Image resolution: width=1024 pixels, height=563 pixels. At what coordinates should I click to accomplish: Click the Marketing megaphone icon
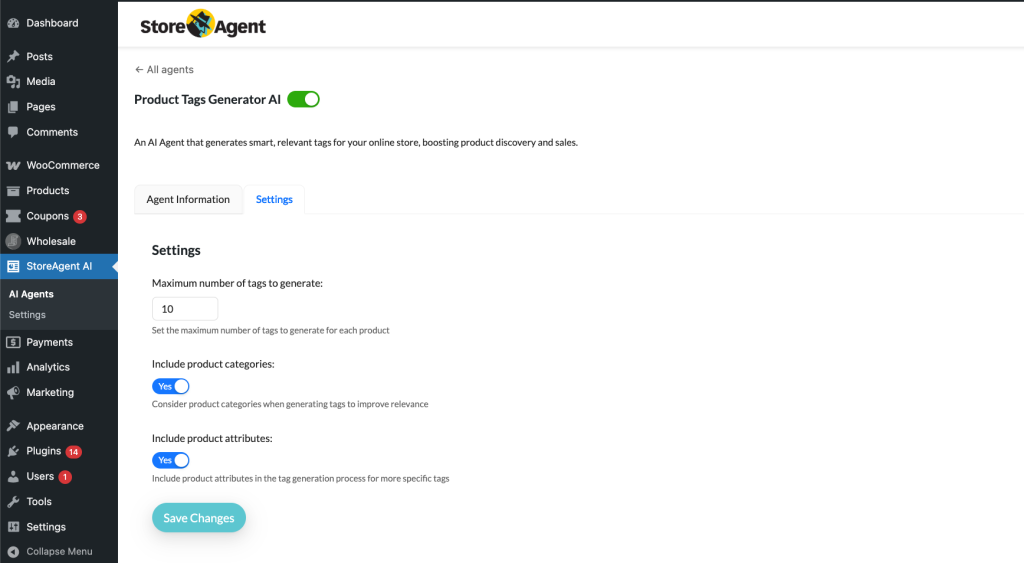click(13, 393)
